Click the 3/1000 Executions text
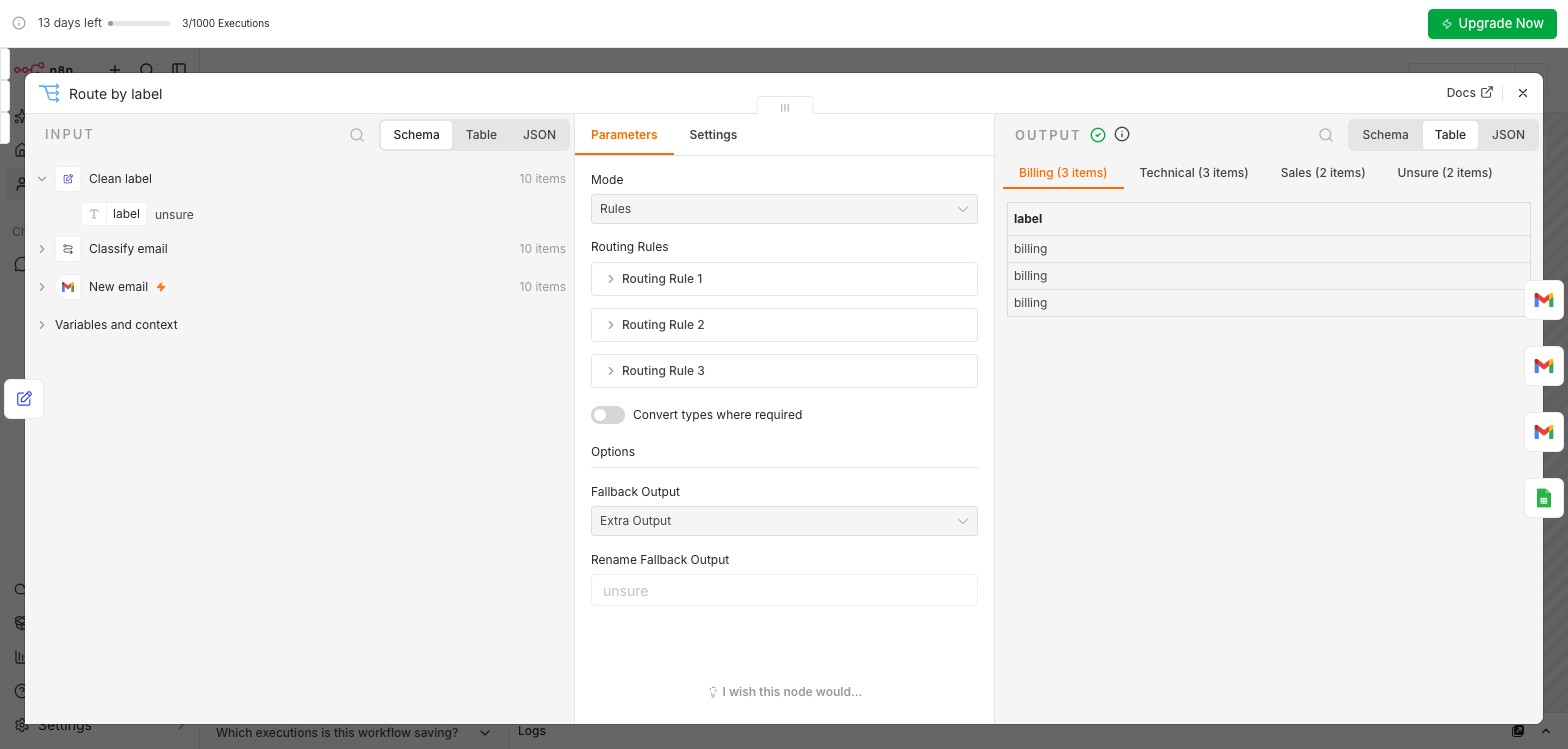 coord(225,23)
